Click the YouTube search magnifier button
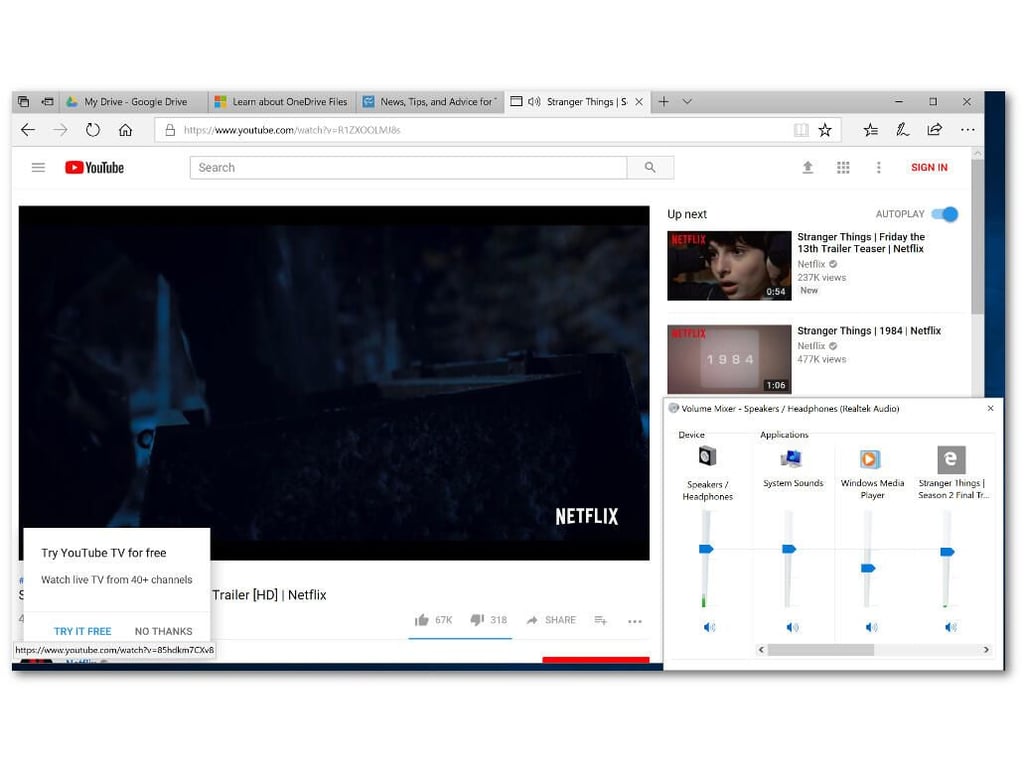The width and height of the screenshot is (1024, 762). 650,168
